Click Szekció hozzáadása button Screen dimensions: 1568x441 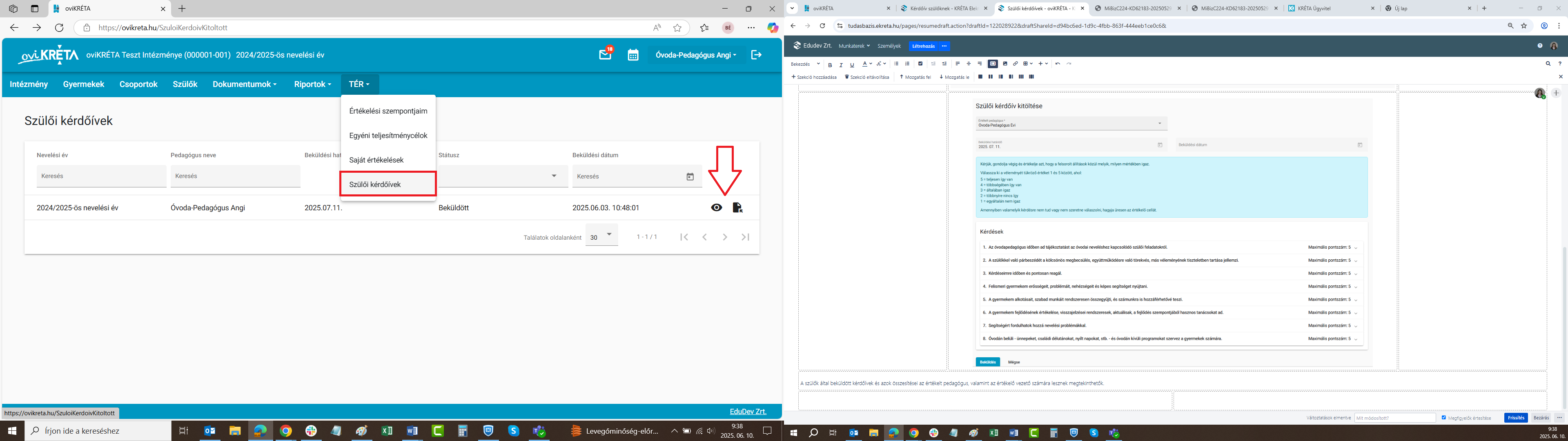pos(814,77)
